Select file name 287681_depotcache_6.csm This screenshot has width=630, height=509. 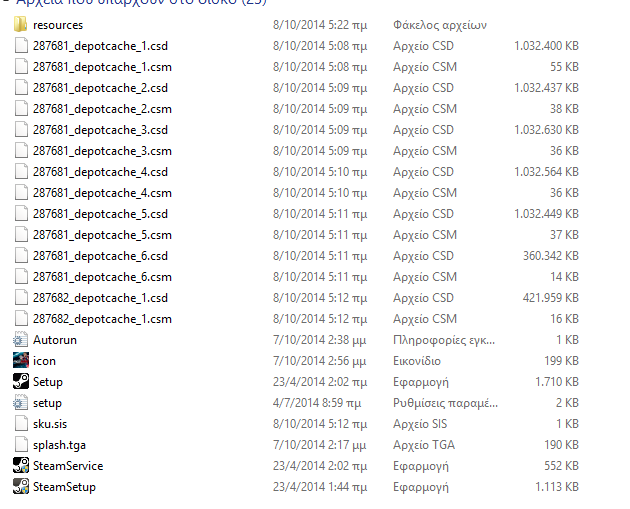pos(102,277)
